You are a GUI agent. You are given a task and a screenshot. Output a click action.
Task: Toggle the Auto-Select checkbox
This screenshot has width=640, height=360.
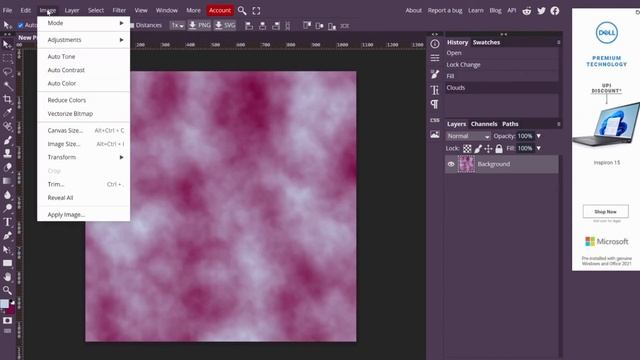20,25
